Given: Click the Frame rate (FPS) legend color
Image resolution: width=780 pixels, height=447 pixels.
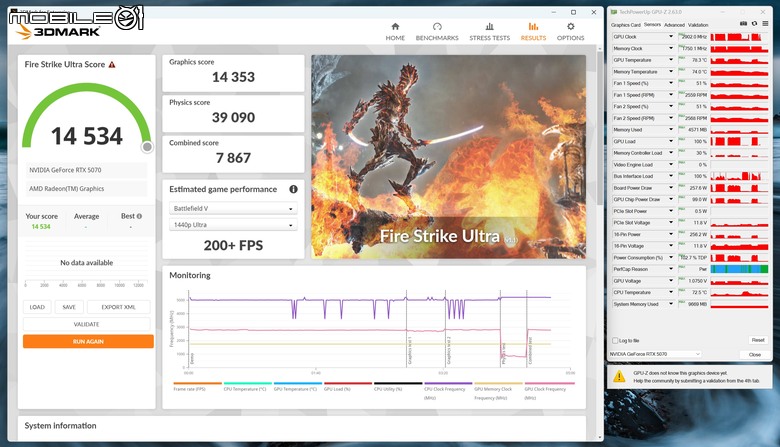Looking at the screenshot, I should pyautogui.click(x=197, y=383).
